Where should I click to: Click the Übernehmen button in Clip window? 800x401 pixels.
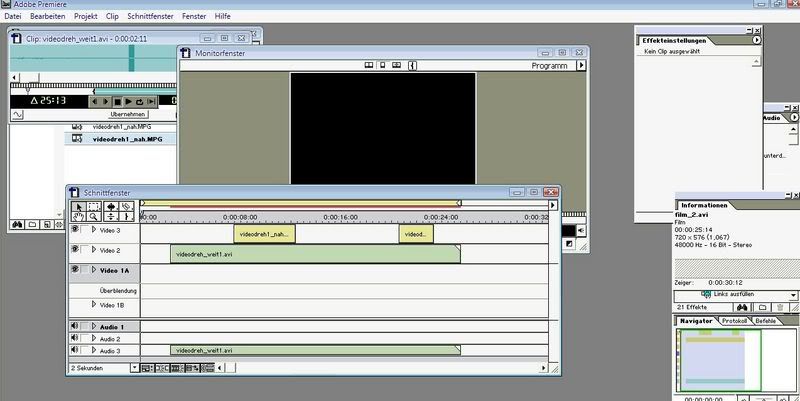point(128,114)
